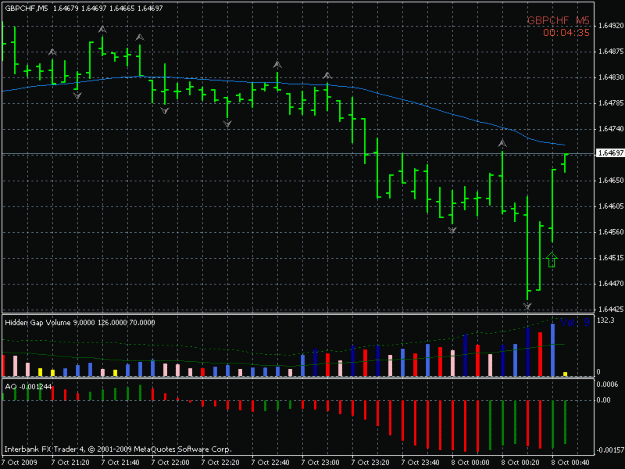Click the blue Vol 9 readout
This screenshot has height=469, width=625.
(x=574, y=322)
